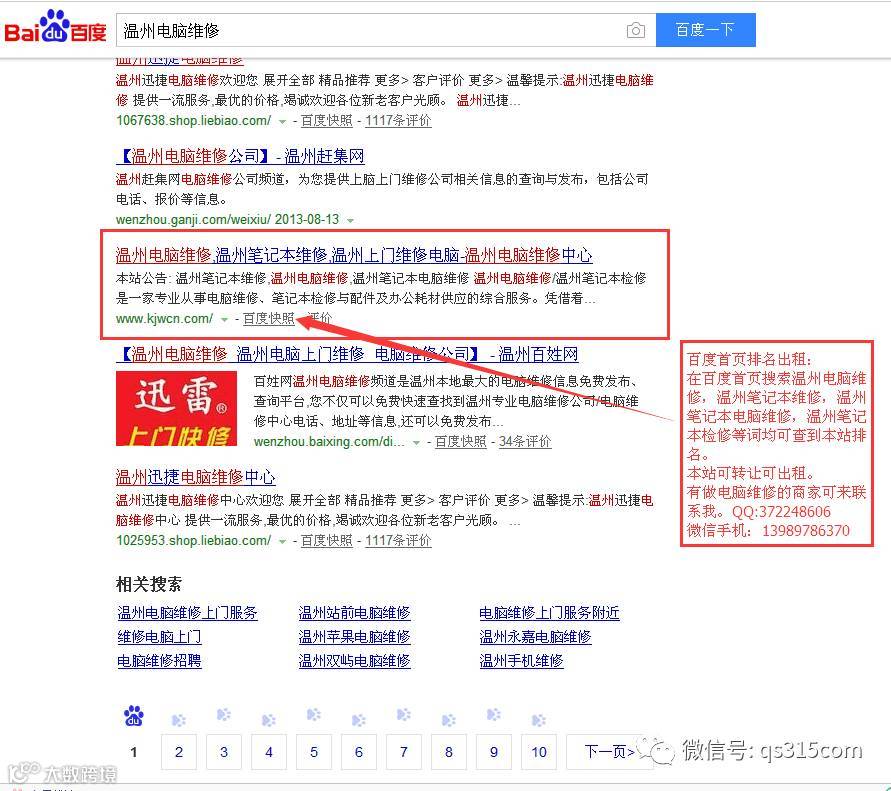Screen dimensions: 891x791
Task: Click paw icon above page 10
Action: pos(539,721)
